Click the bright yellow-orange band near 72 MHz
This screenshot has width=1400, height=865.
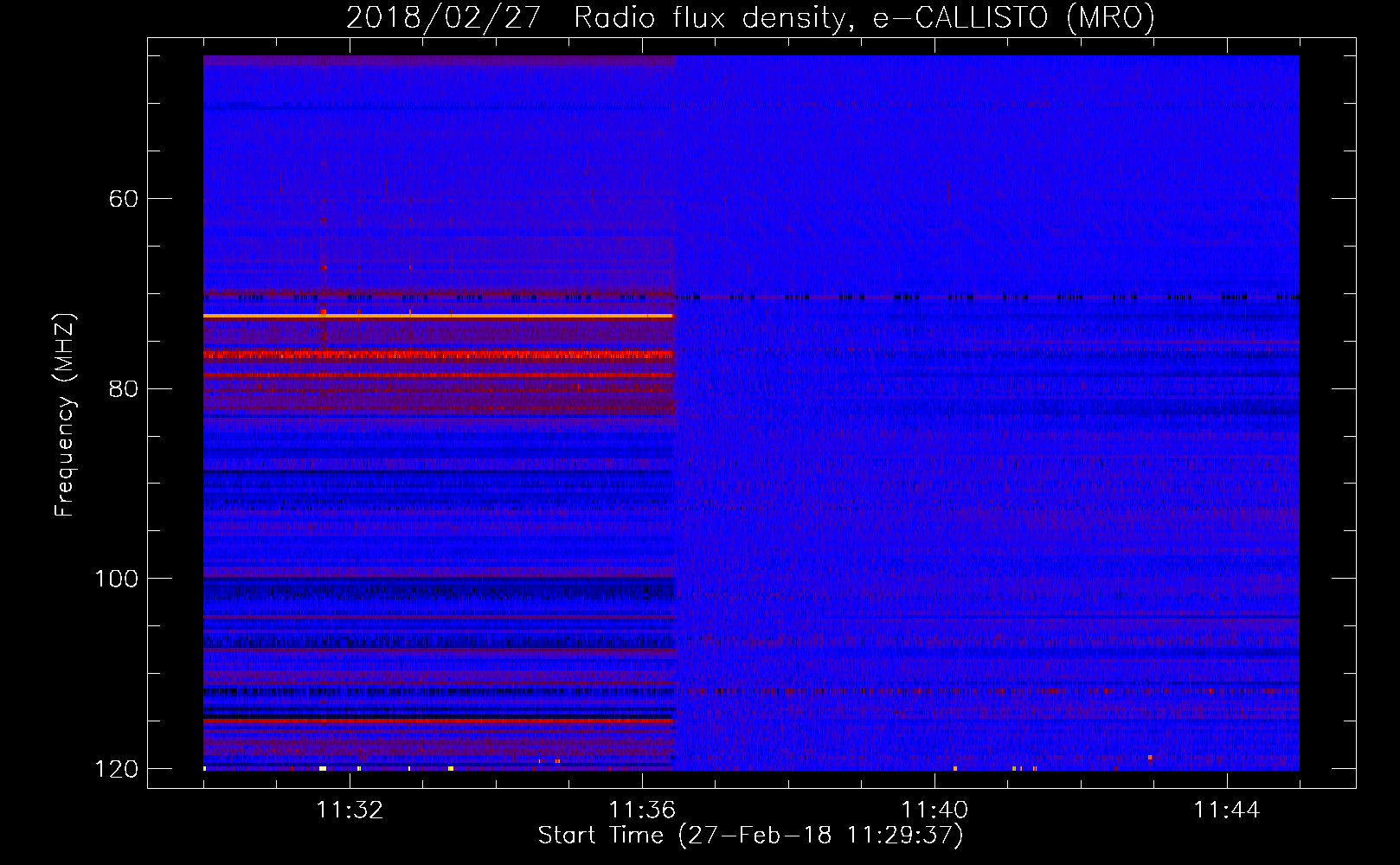tap(439, 317)
